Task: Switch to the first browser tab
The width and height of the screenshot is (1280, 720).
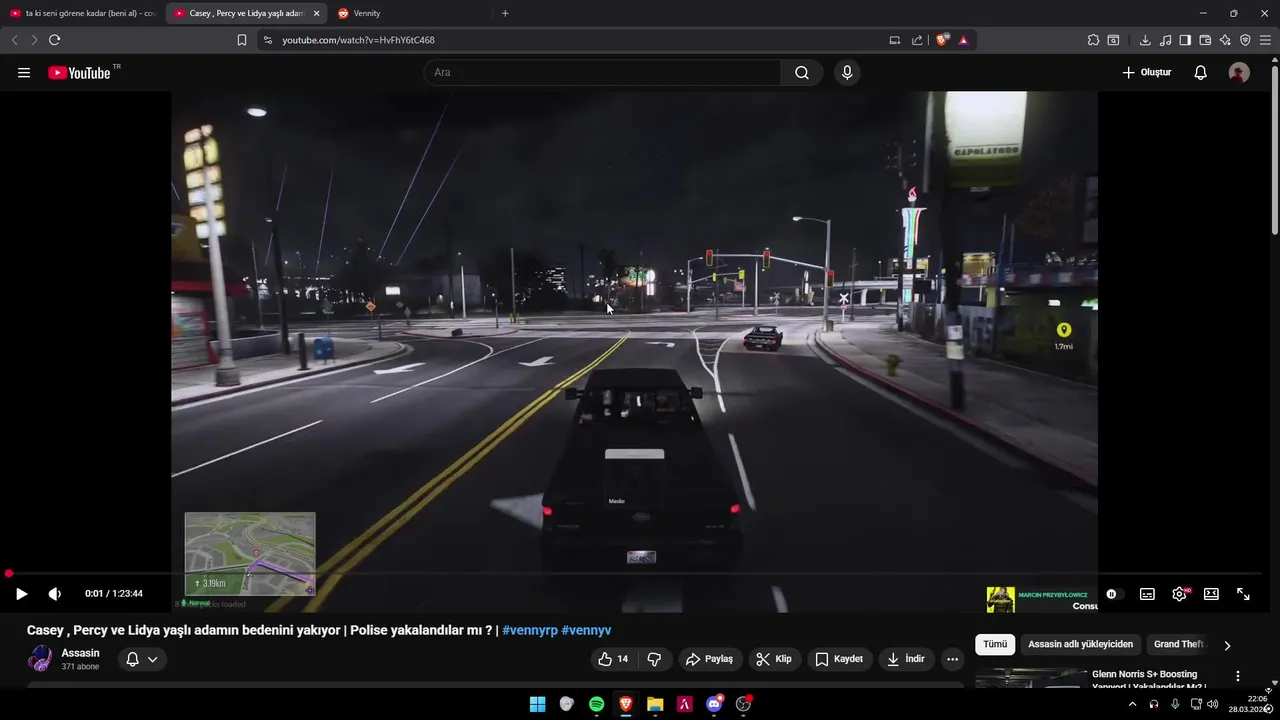Action: [x=83, y=13]
